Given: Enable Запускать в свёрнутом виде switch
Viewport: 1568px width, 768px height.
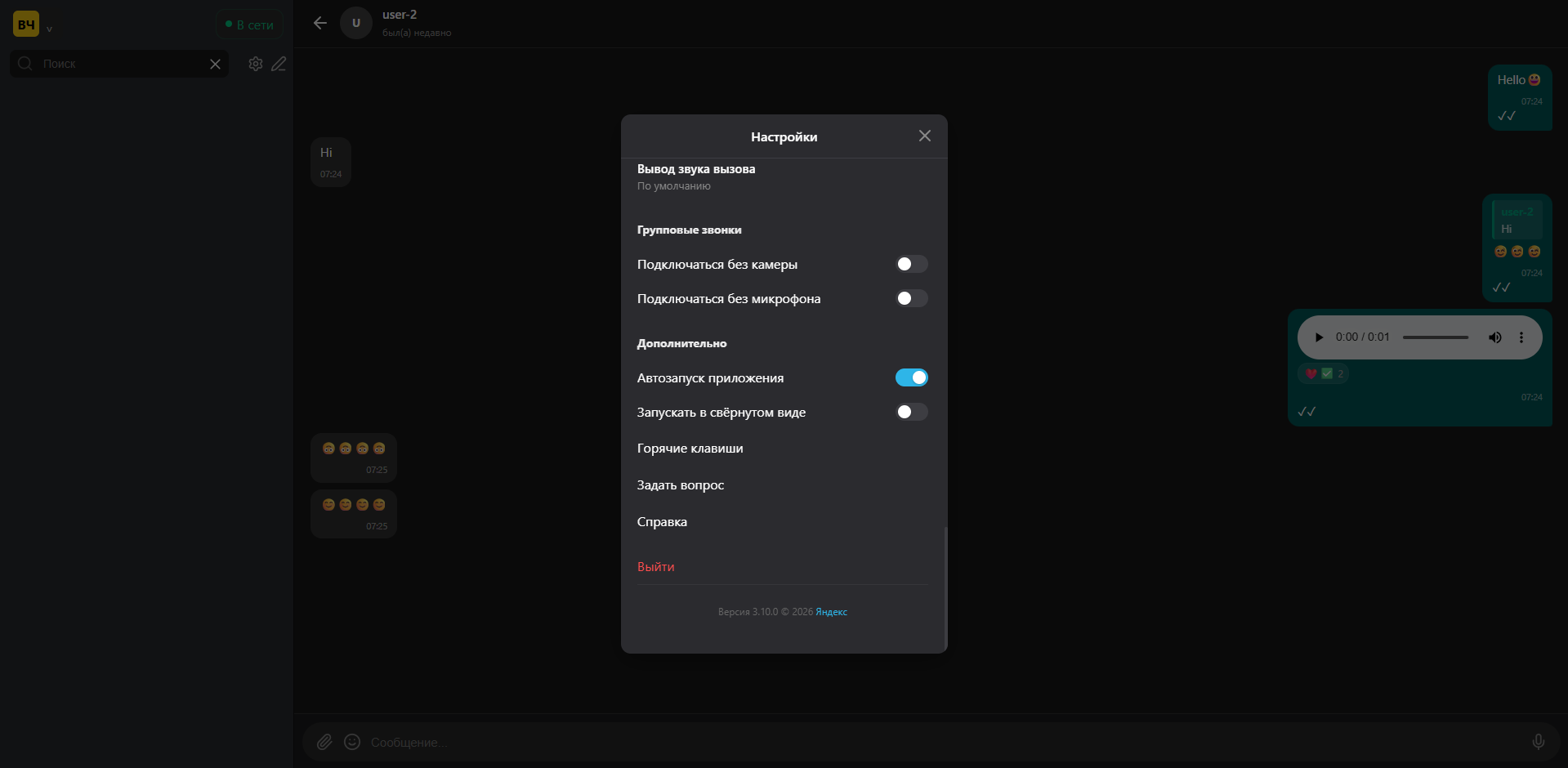Looking at the screenshot, I should 911,412.
